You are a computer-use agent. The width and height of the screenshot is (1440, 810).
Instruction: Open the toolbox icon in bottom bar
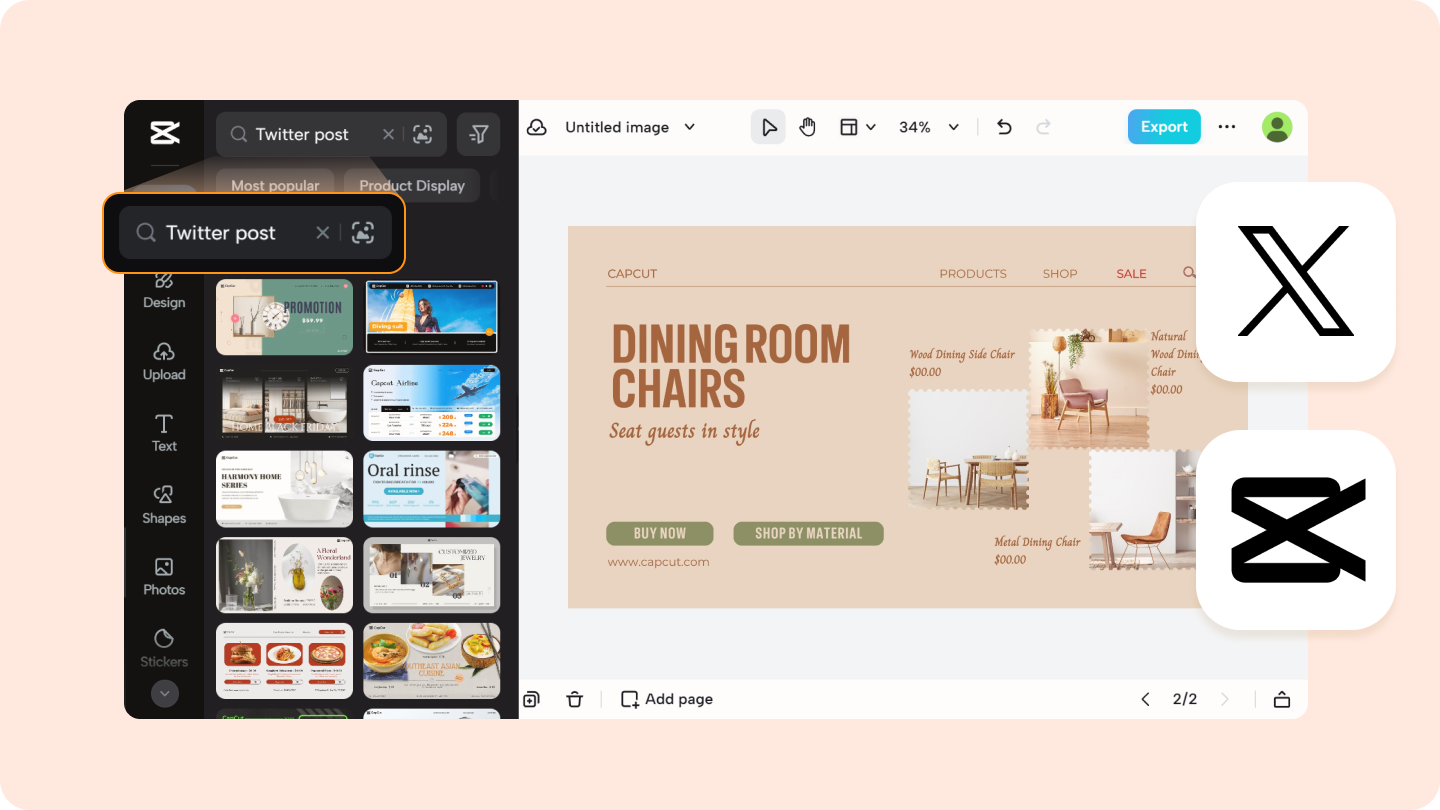[1282, 699]
